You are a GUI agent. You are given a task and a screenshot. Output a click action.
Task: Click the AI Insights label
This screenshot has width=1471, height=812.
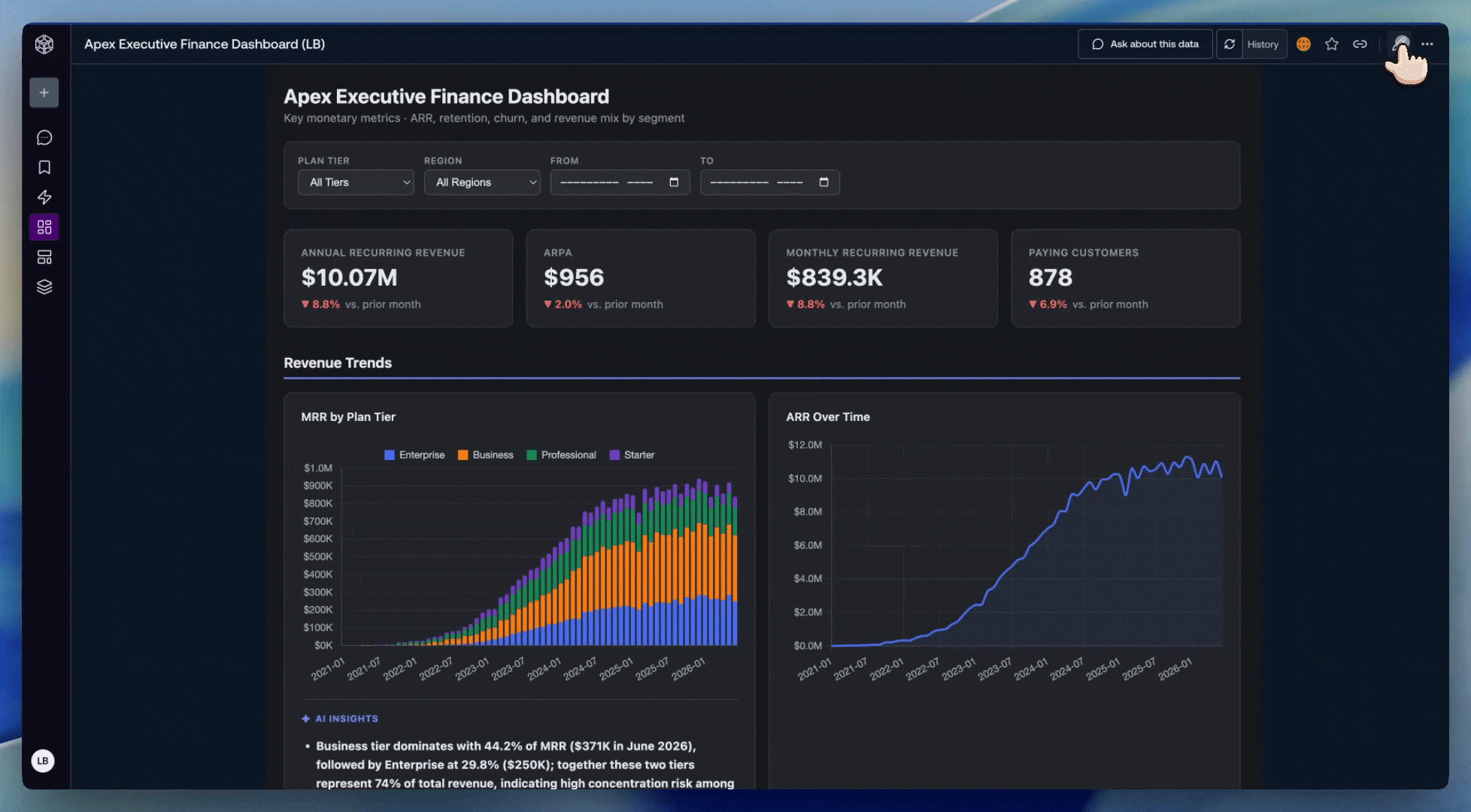tap(347, 719)
